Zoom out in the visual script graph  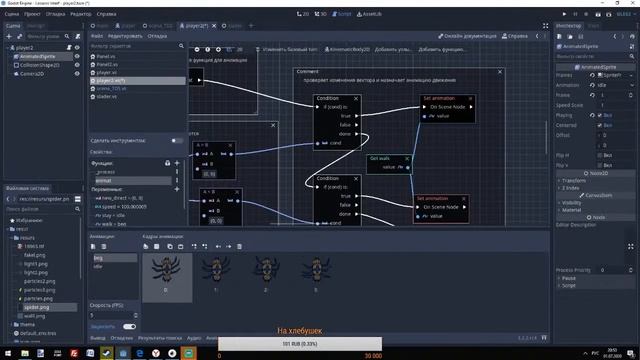[x=197, y=49]
